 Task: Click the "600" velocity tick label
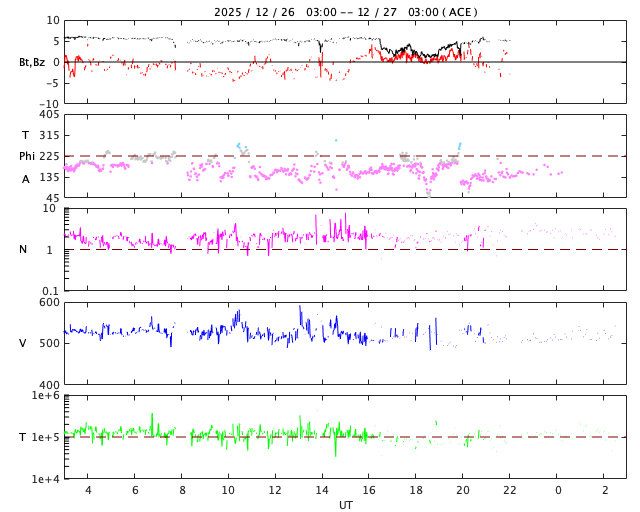(x=49, y=302)
